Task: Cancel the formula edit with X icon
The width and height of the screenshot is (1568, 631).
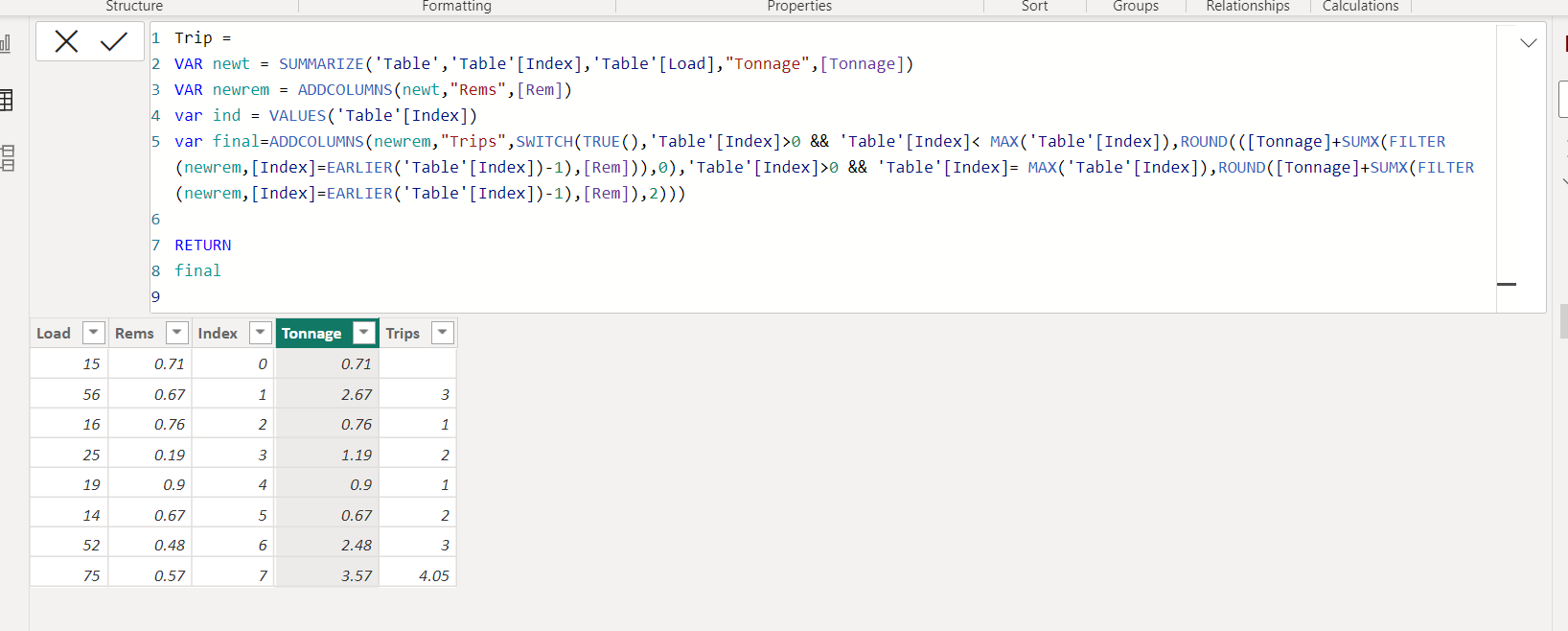Action: tap(66, 41)
